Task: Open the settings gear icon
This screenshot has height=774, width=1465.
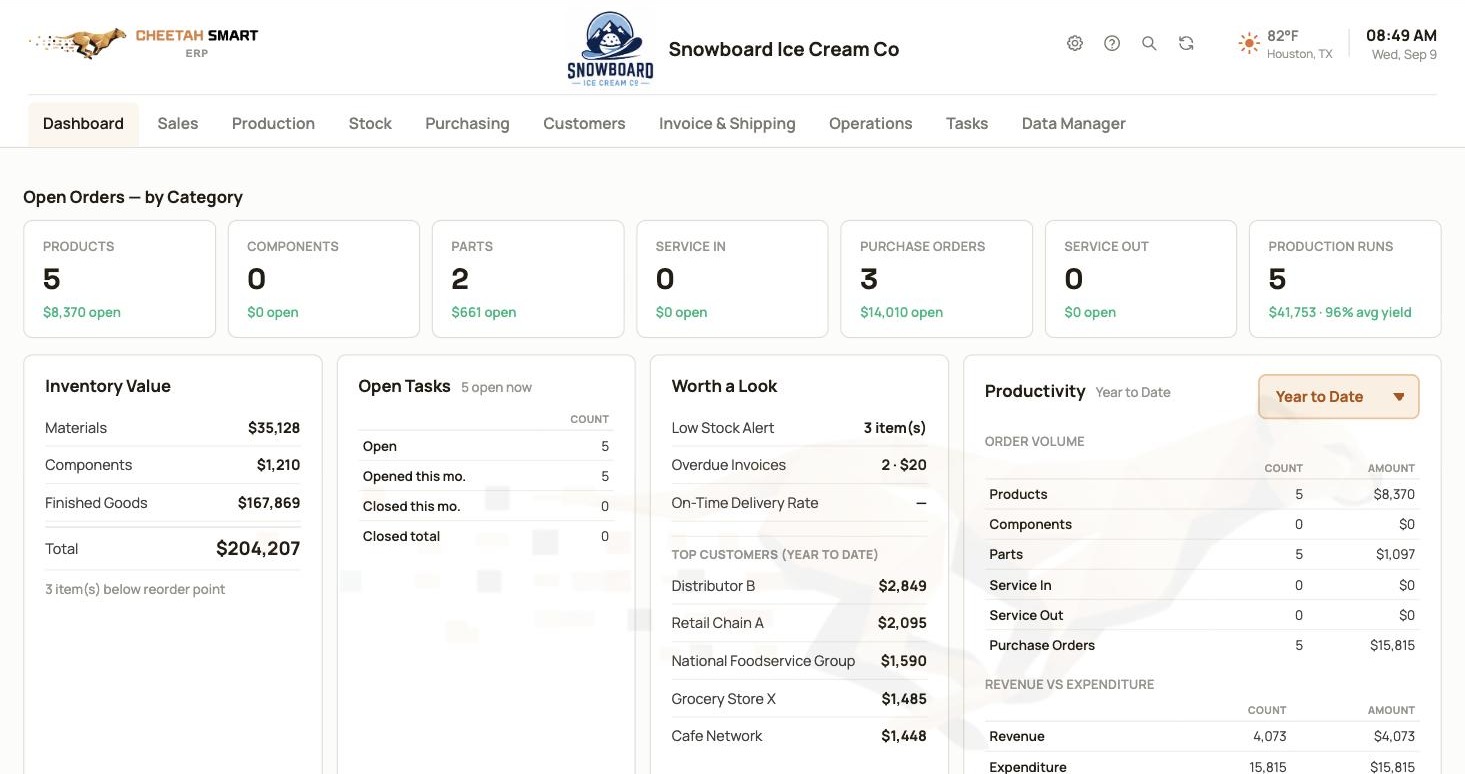Action: point(1075,43)
